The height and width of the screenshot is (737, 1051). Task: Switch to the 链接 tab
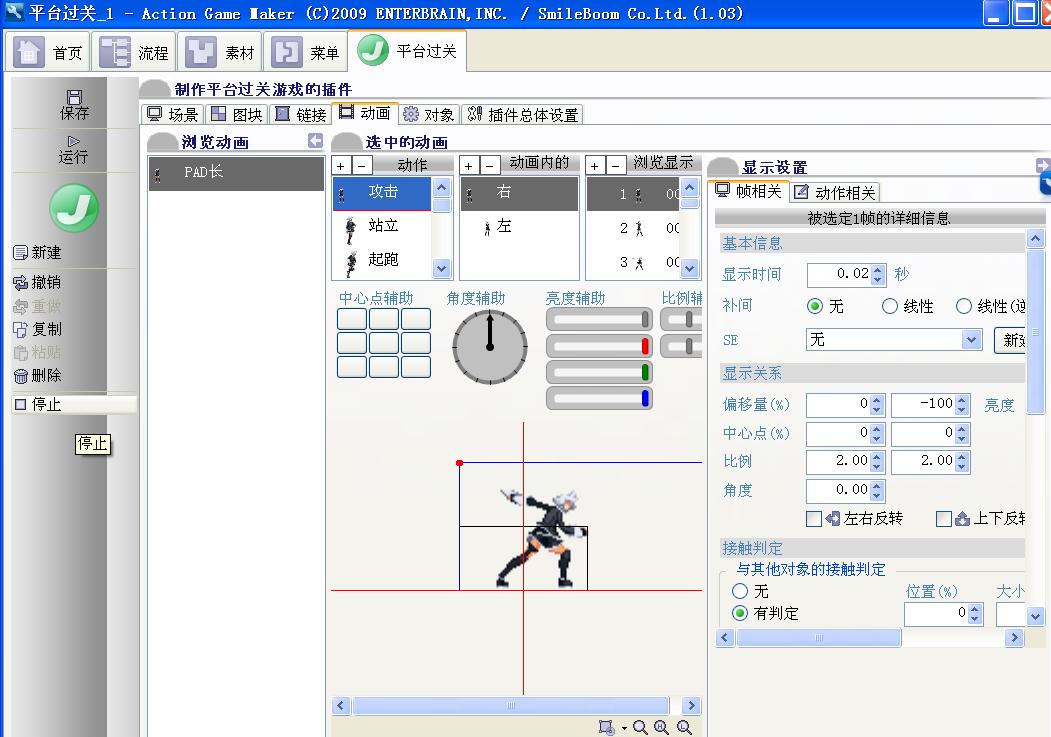coord(301,115)
